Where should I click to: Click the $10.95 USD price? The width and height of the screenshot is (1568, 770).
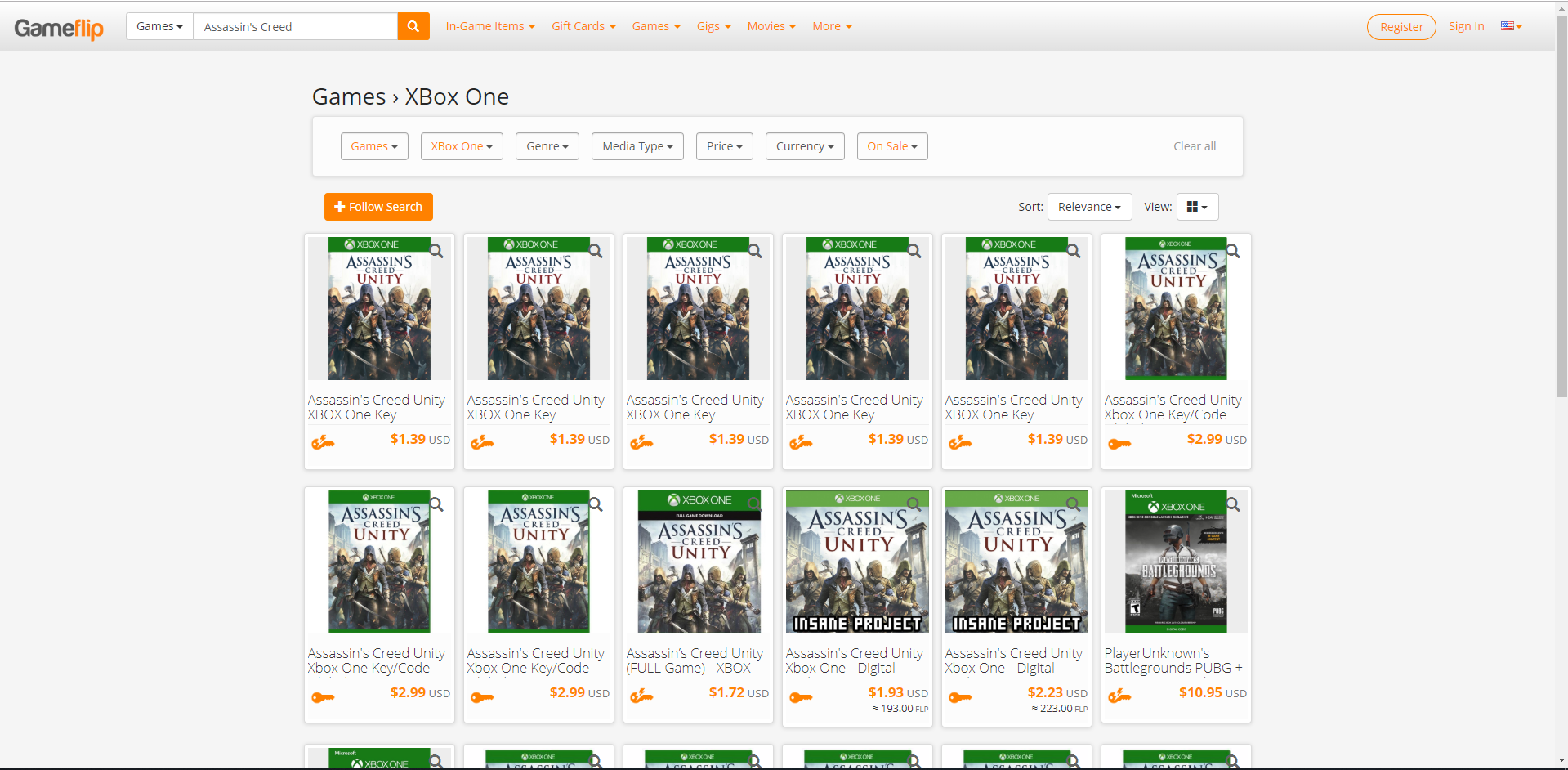[1213, 692]
